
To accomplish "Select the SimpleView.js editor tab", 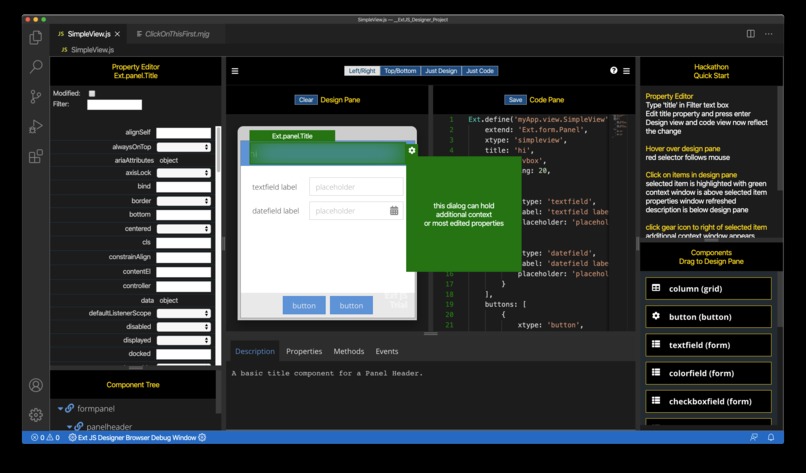I will pyautogui.click(x=89, y=34).
